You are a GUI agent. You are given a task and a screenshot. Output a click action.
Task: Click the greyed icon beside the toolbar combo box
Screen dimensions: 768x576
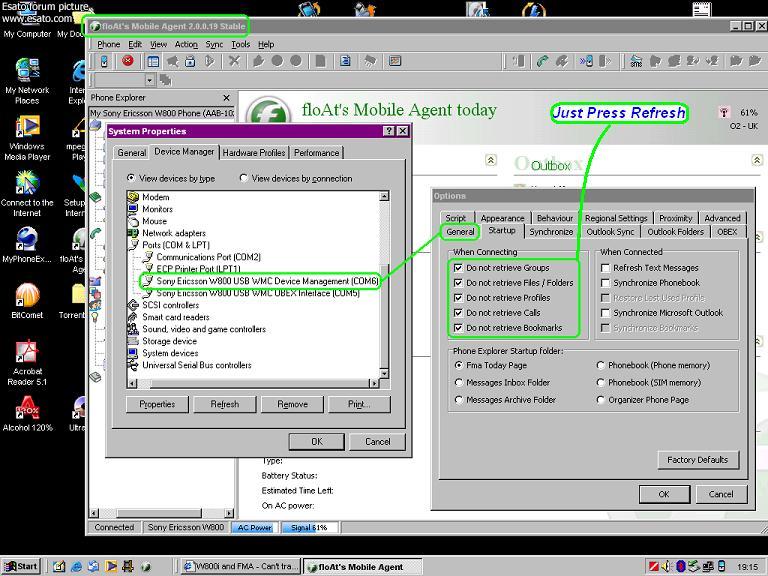point(165,79)
